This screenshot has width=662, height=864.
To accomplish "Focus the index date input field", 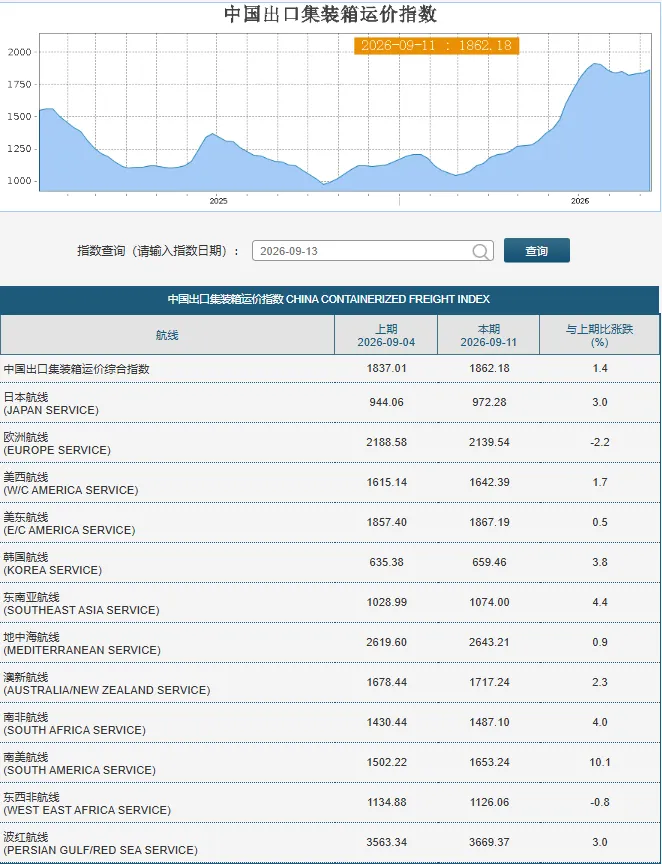I will (372, 251).
